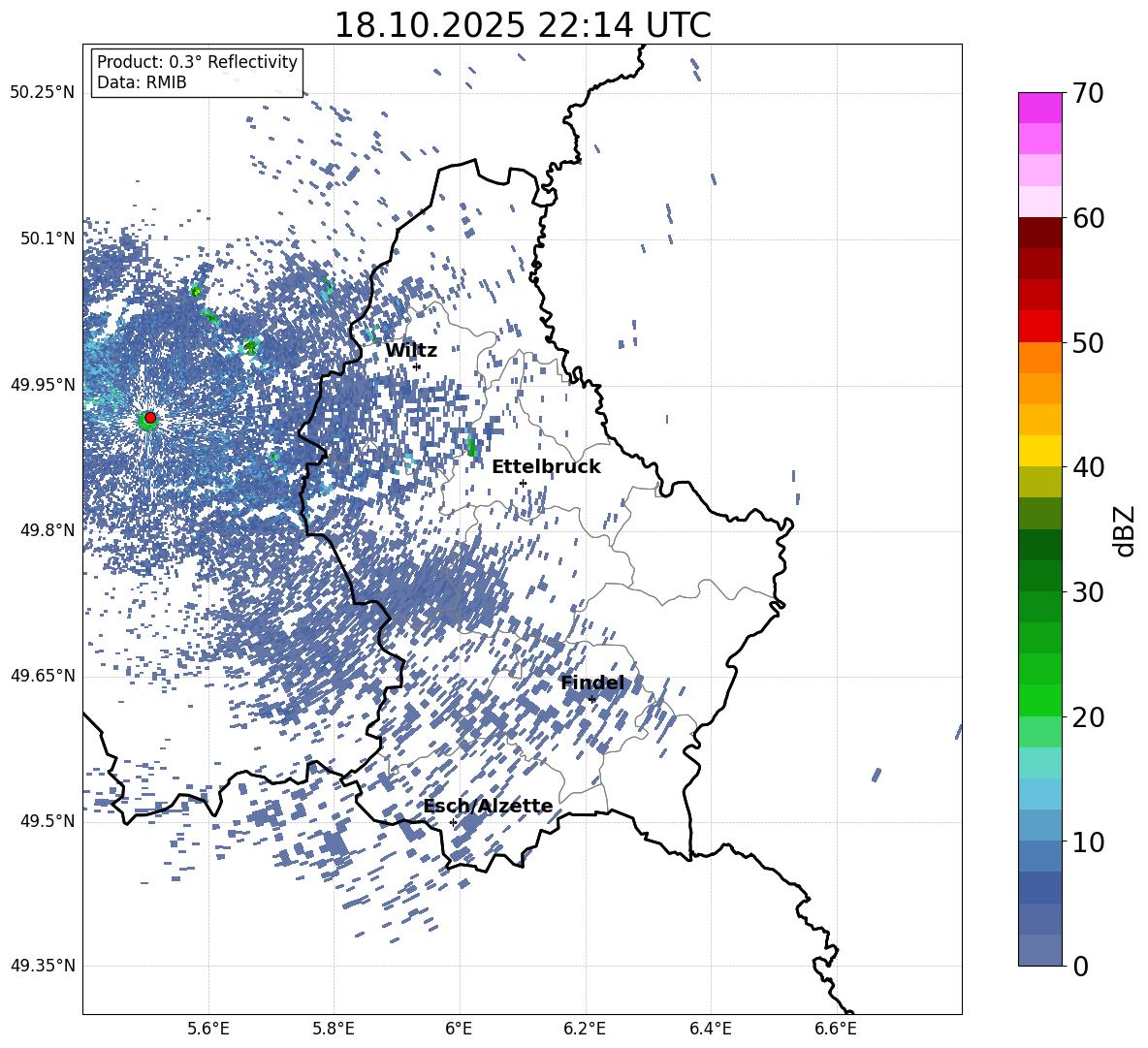
Task: Click the 49.35°N latitude tick label
Action: (x=43, y=966)
